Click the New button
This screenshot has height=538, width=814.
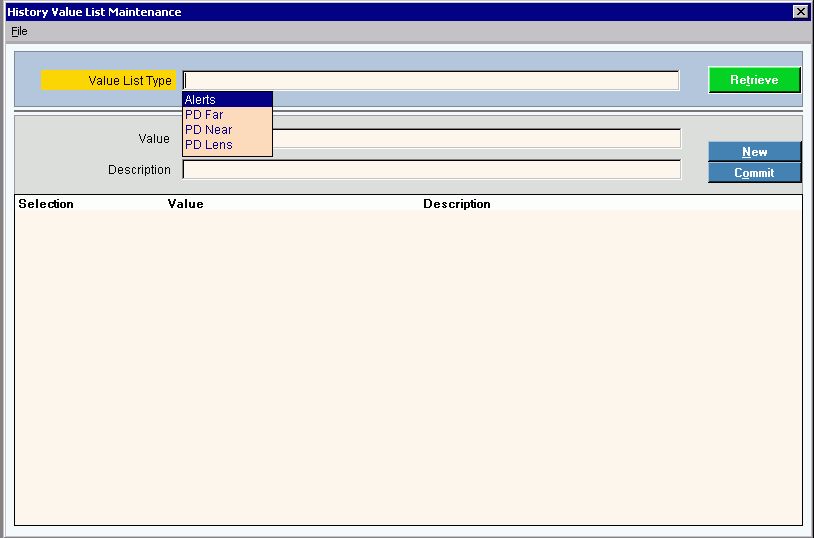point(754,152)
